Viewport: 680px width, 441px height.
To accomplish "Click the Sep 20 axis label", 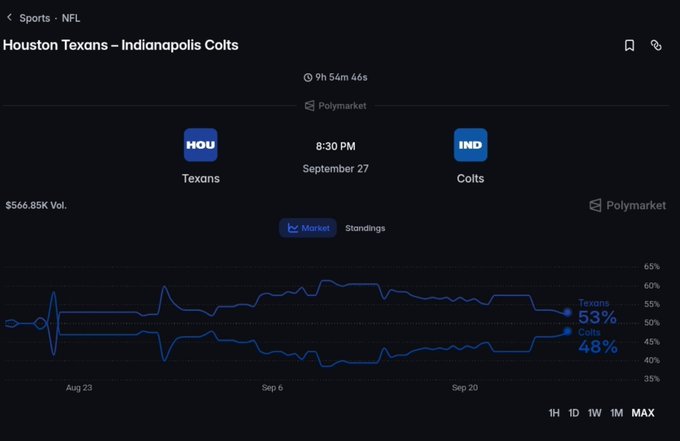I will [465, 388].
